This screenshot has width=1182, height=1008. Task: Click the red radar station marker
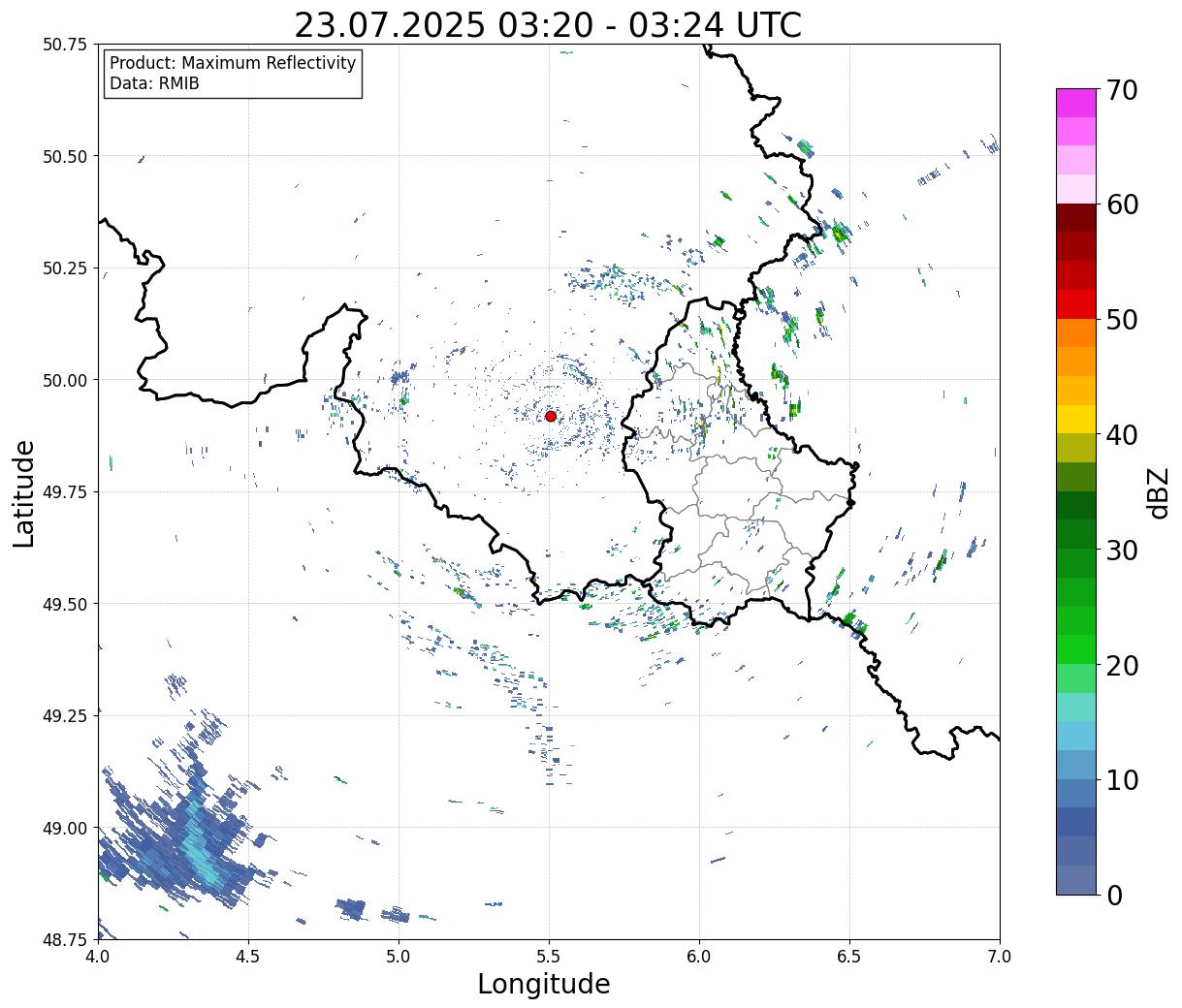pyautogui.click(x=551, y=416)
